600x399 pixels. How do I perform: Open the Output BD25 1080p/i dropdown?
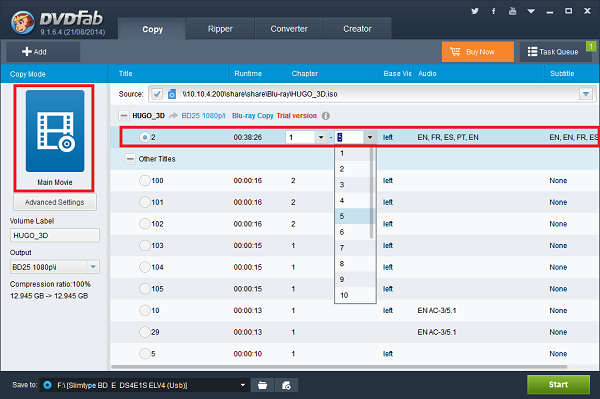click(x=93, y=267)
